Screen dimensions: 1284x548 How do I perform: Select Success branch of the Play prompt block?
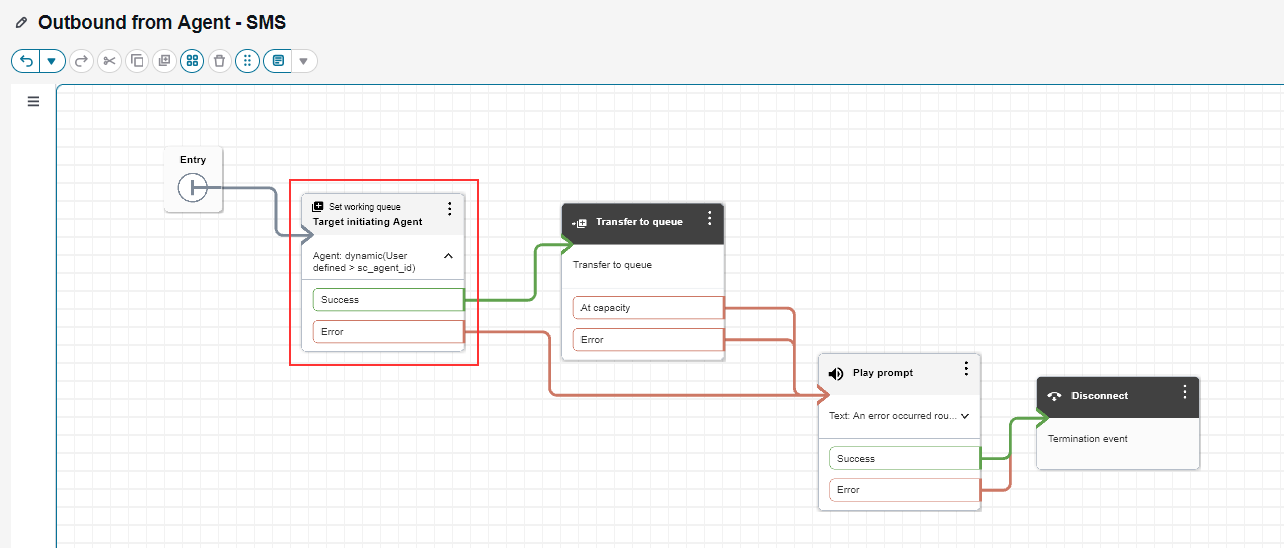[x=905, y=458]
